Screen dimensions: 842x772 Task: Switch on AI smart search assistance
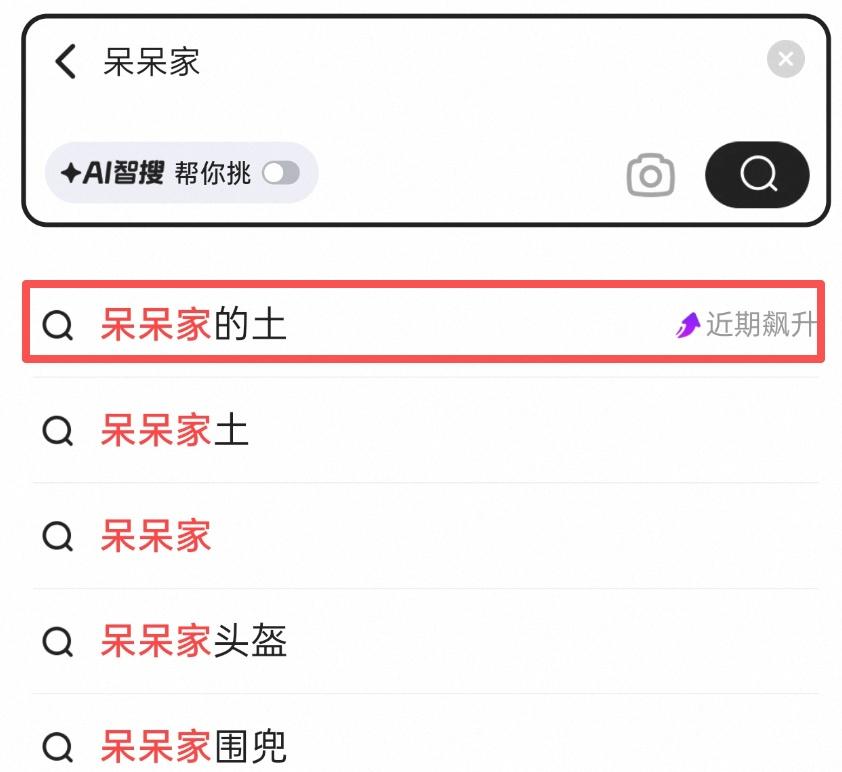coord(283,174)
